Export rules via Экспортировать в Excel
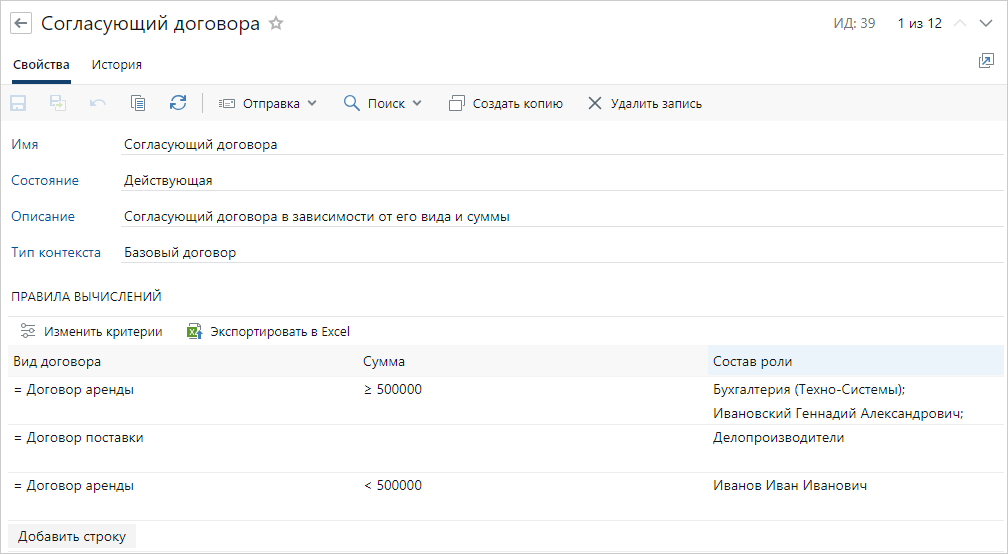 pyautogui.click(x=268, y=331)
